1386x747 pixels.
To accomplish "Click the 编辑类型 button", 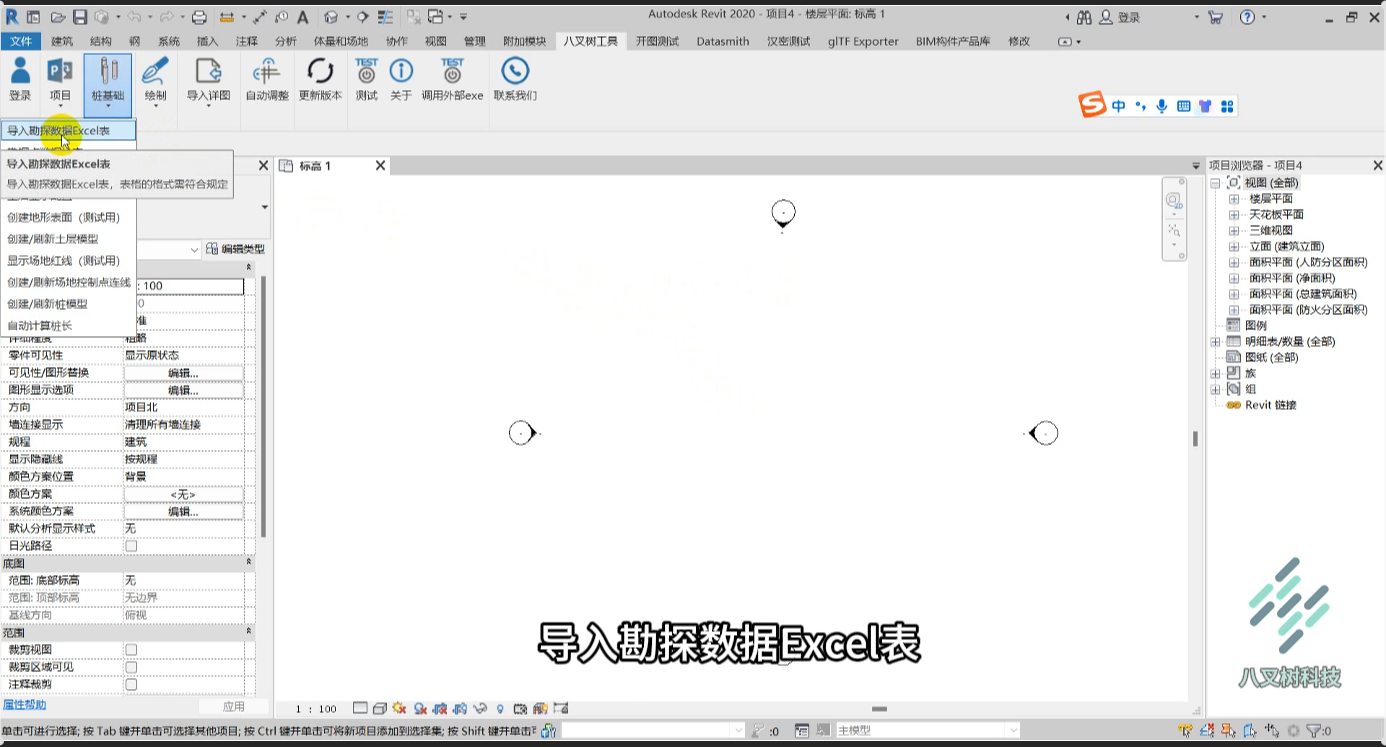I will [x=236, y=249].
